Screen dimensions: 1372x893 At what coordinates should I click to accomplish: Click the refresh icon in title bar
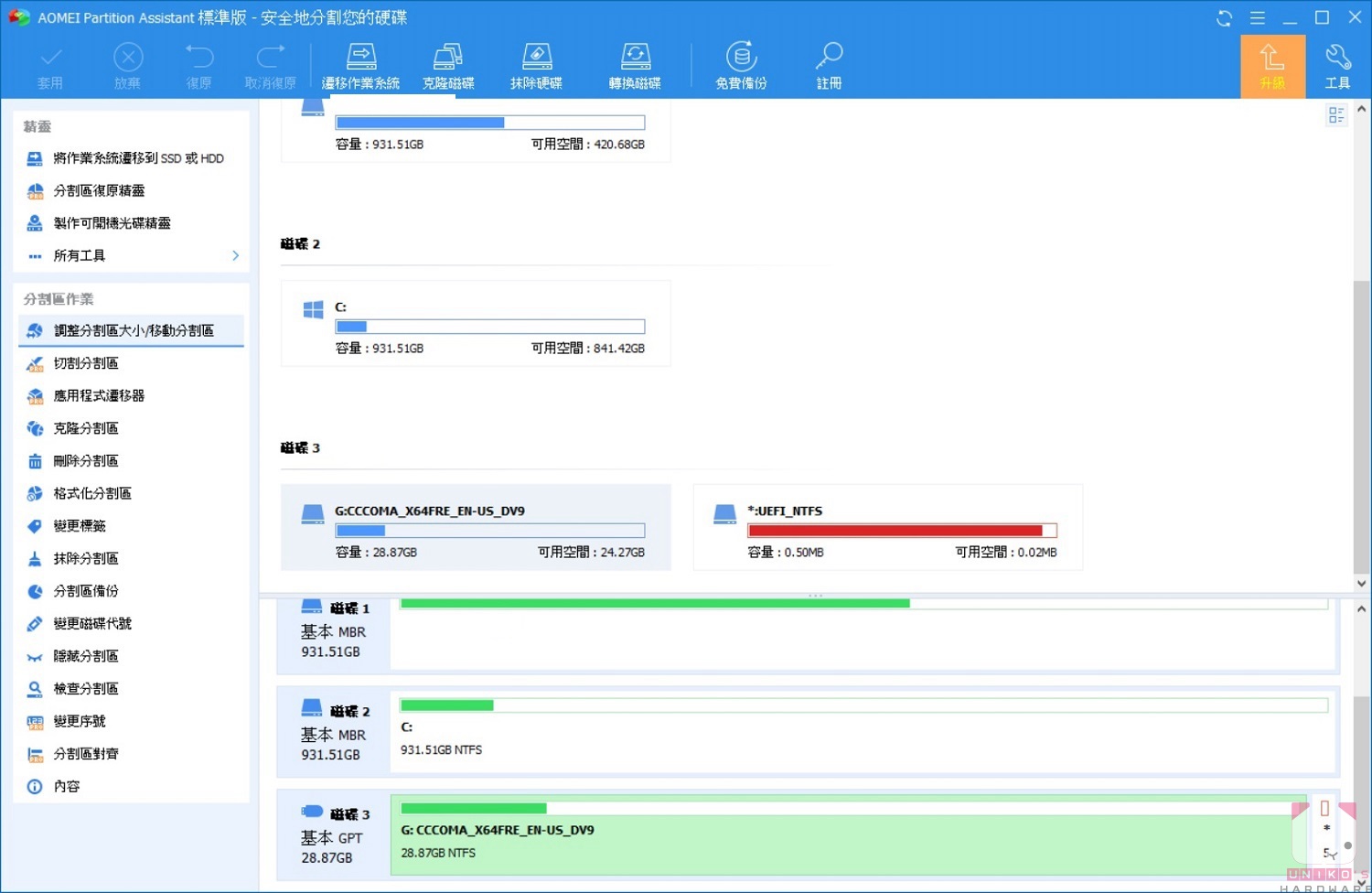pyautogui.click(x=1225, y=18)
